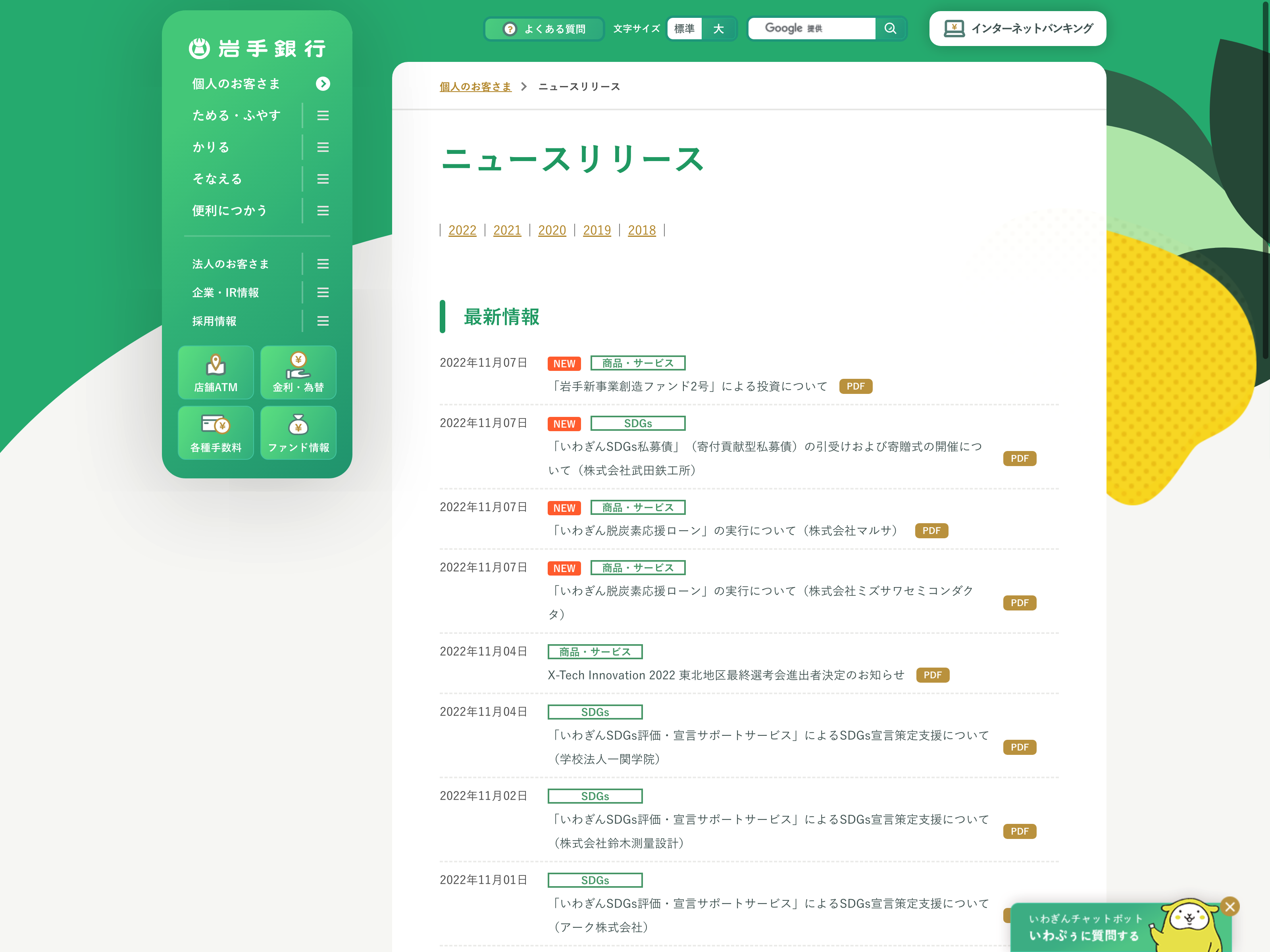The image size is (1270, 952).
Task: Open the インターネットバンキング laptop button
Action: coord(1017,29)
